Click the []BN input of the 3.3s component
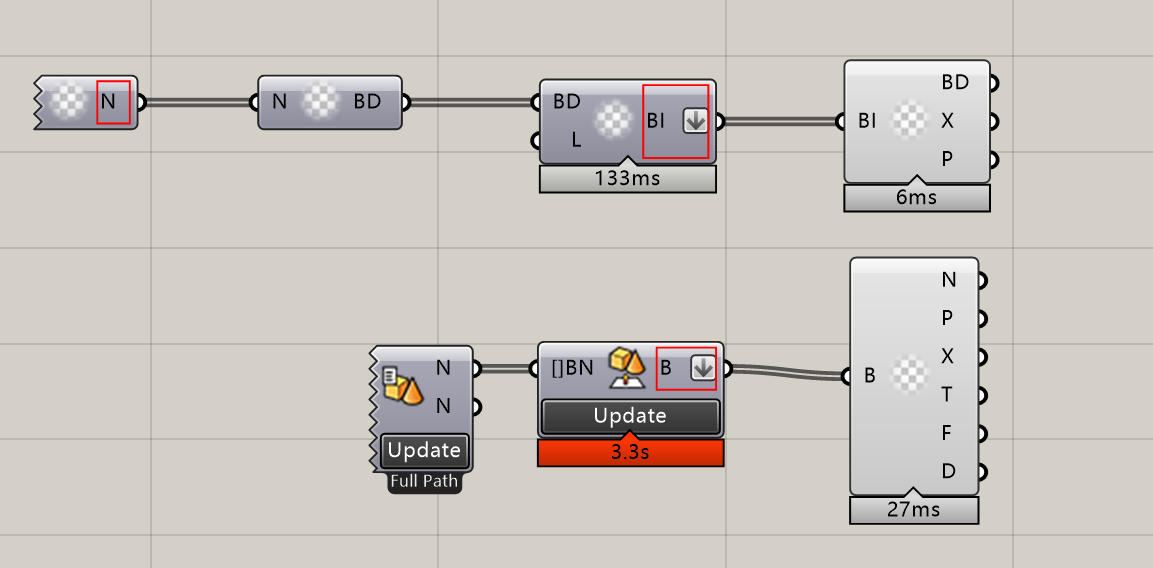The width and height of the screenshot is (1153, 568). point(571,369)
